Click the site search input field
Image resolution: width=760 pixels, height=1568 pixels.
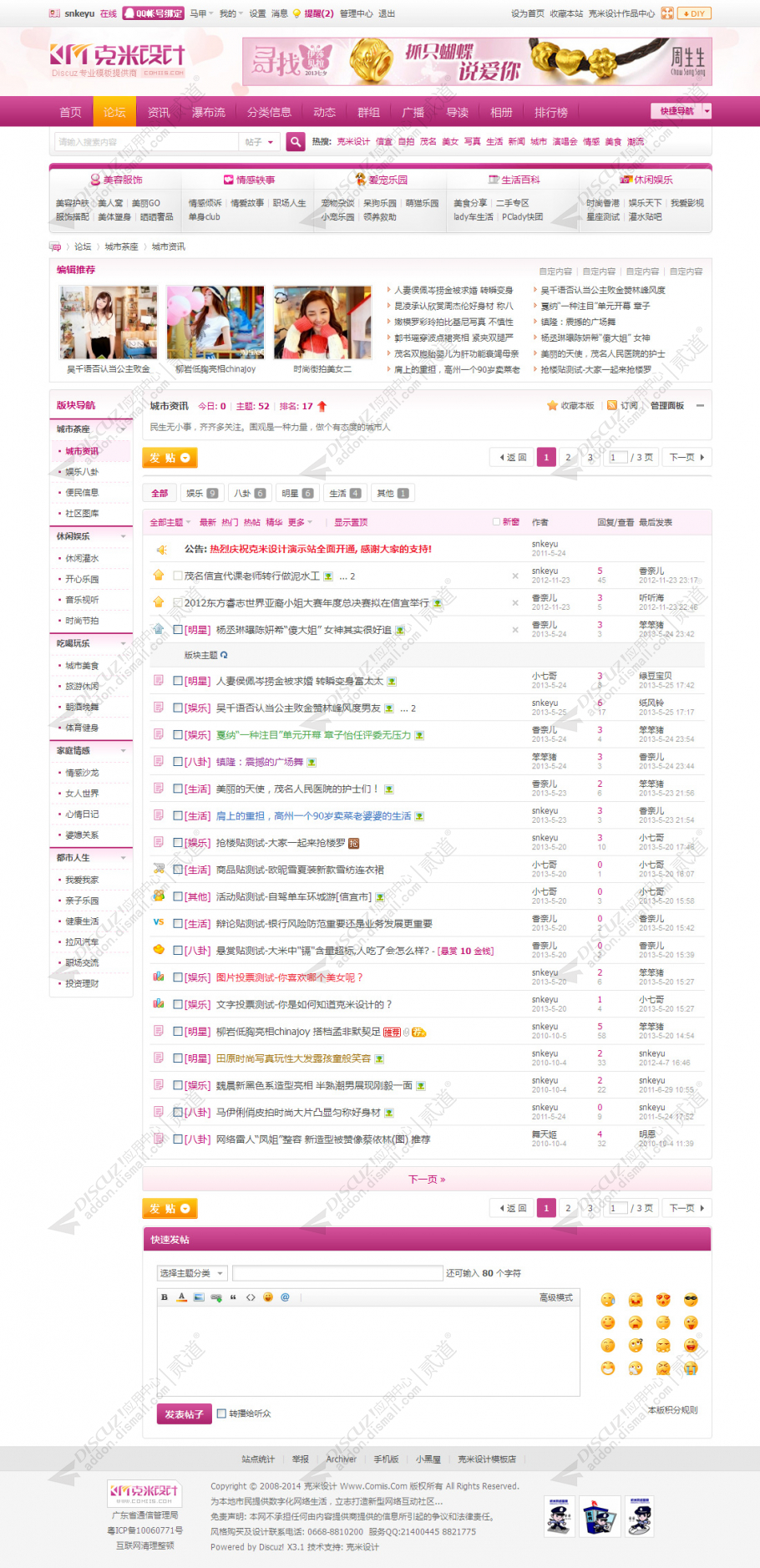point(146,142)
